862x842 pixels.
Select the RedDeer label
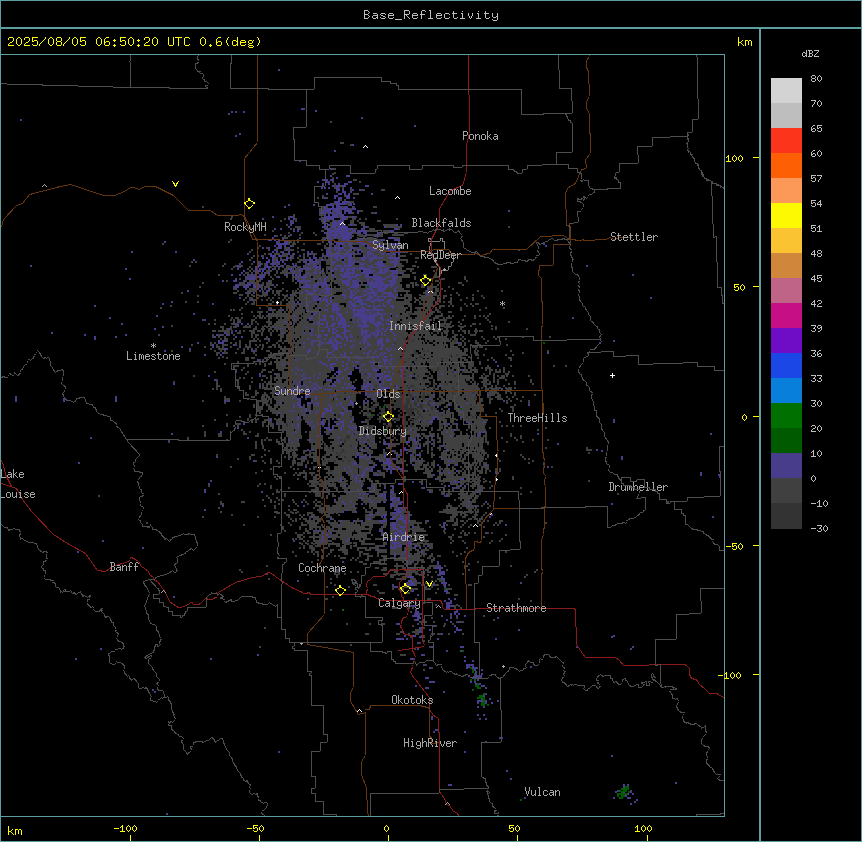pos(440,255)
